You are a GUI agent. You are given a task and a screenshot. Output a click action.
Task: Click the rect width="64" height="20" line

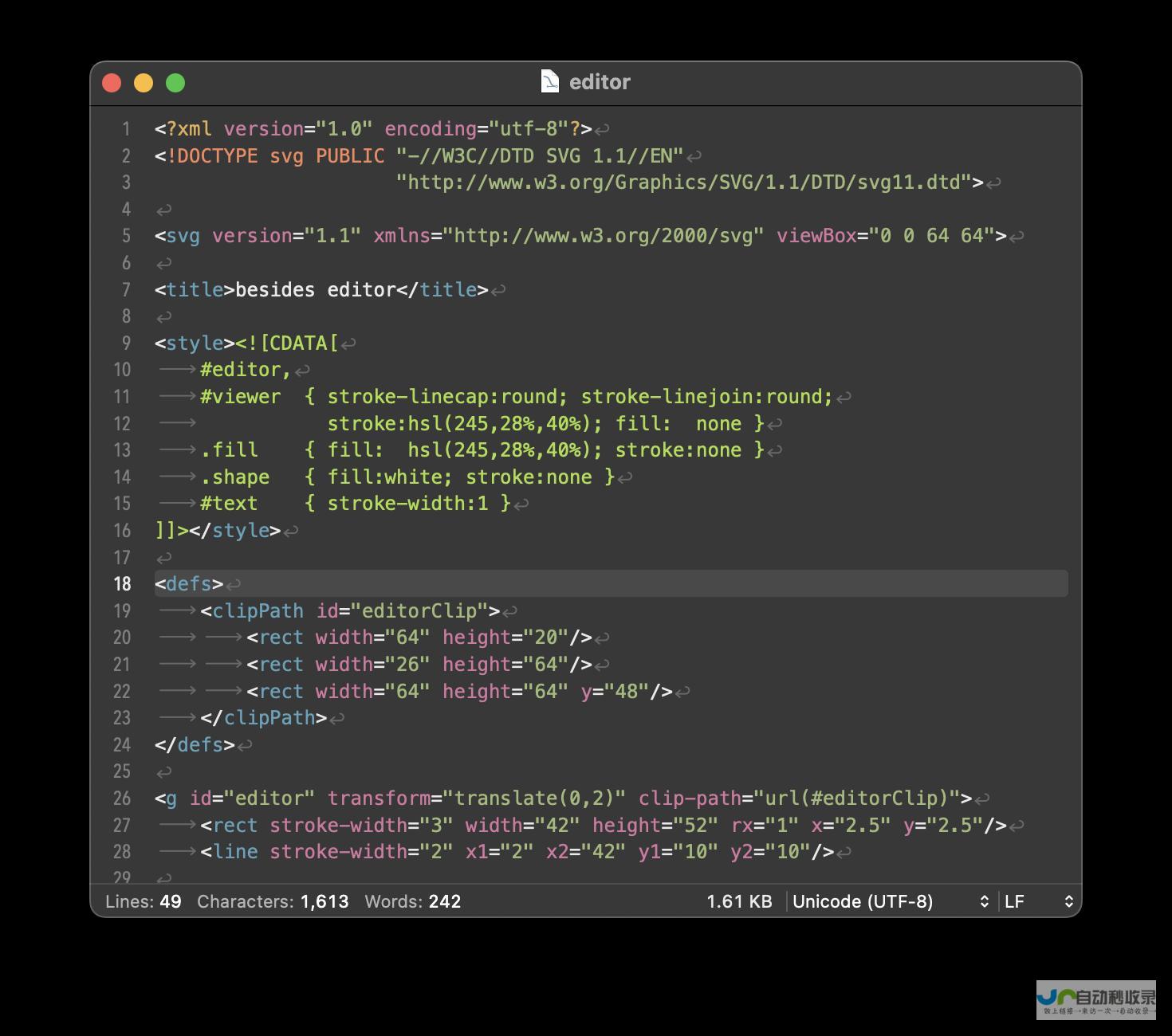click(x=419, y=638)
